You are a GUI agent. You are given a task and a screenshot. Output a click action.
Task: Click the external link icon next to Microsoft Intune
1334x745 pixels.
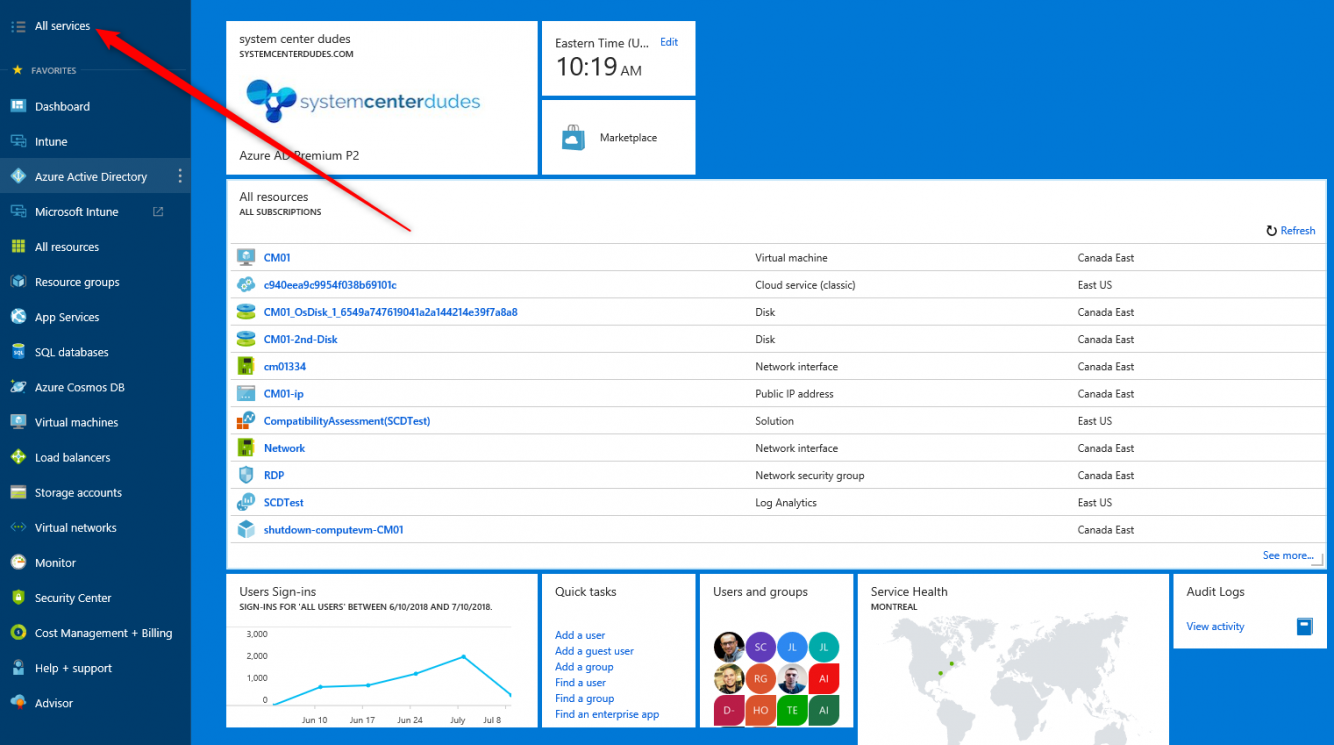point(158,212)
